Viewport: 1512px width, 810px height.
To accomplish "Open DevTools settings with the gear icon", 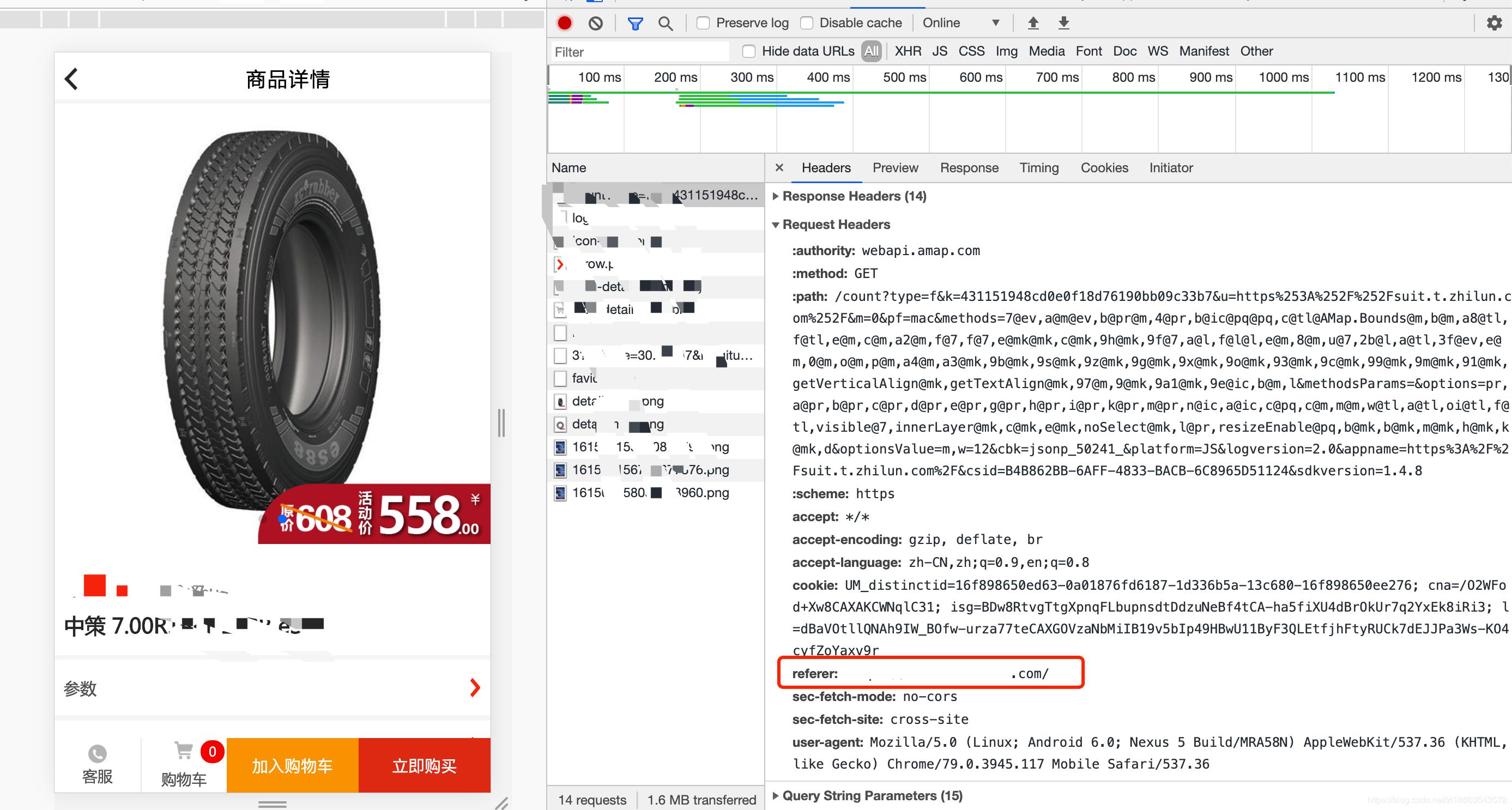I will point(1495,23).
